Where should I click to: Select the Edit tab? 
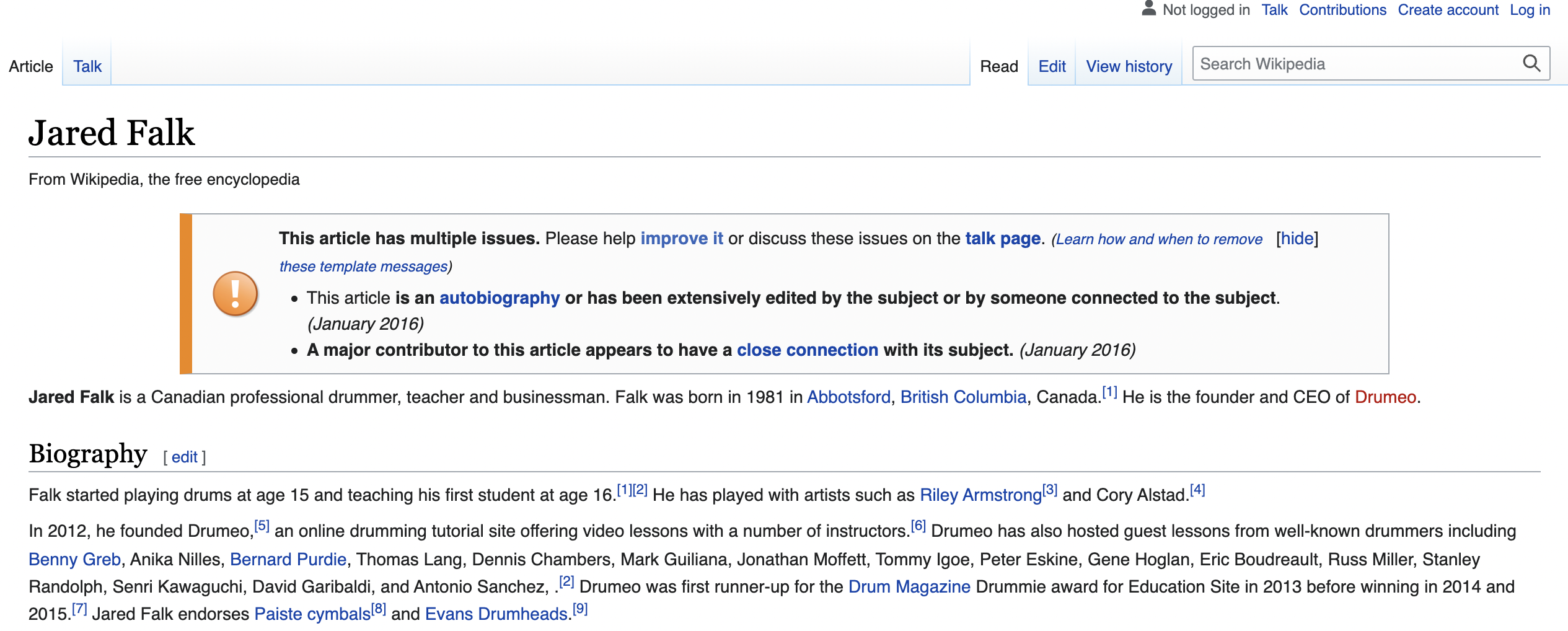click(x=1052, y=66)
